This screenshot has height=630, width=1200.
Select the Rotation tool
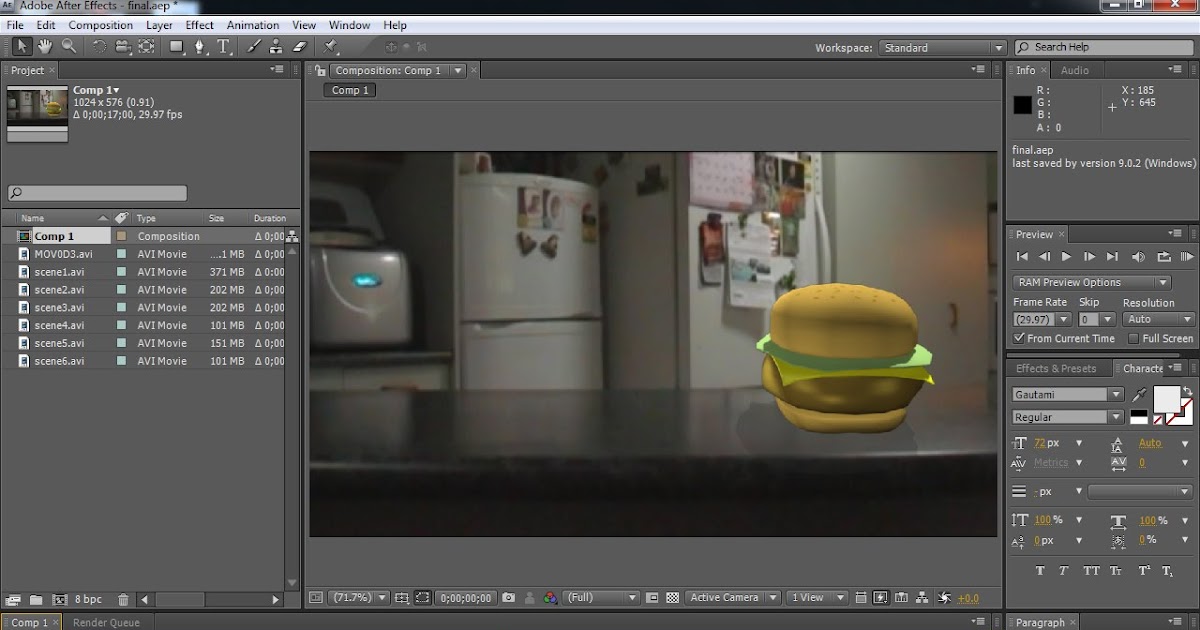tap(99, 46)
